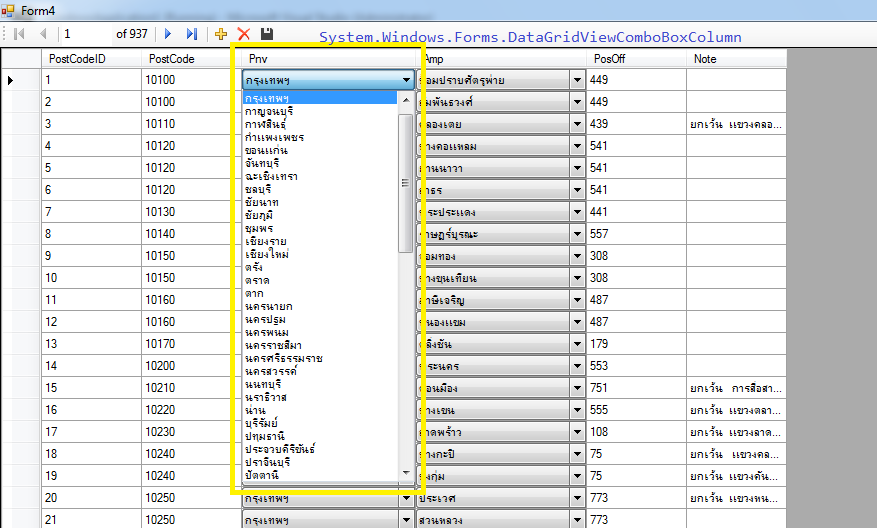The image size is (877, 528).
Task: Collapse the open Pnv combo box in row 1
Action: [406, 80]
